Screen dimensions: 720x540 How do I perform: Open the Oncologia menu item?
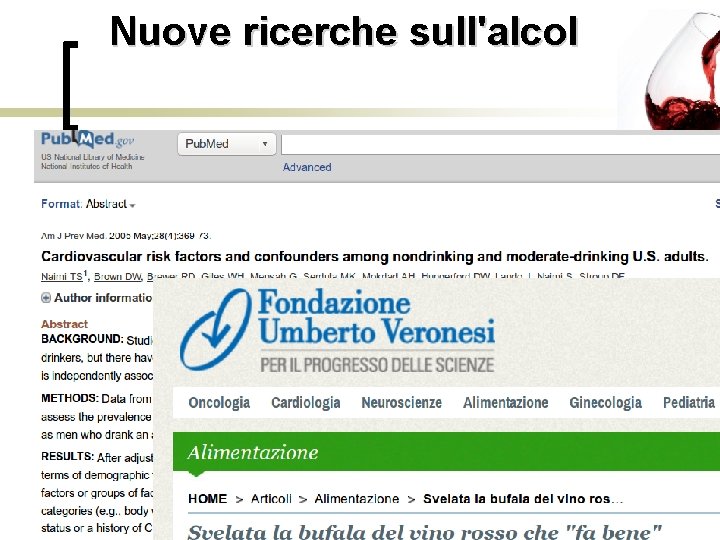coord(219,403)
